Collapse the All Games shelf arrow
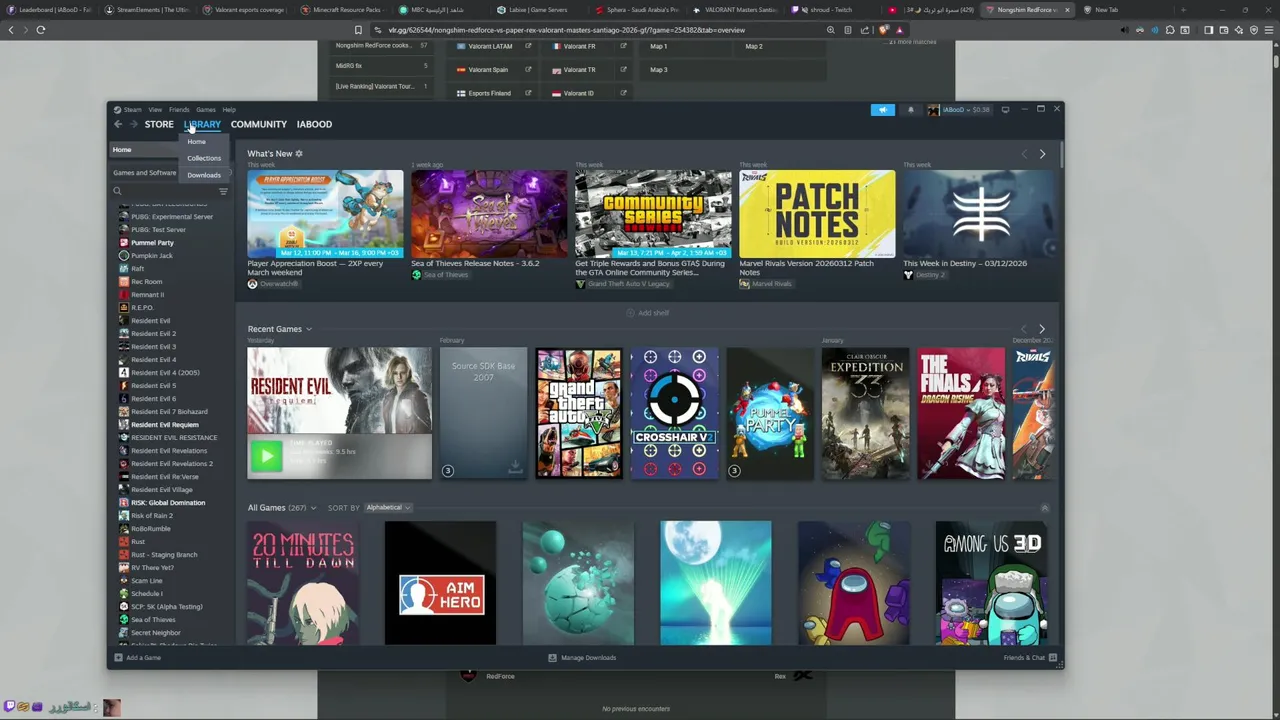 1044,508
